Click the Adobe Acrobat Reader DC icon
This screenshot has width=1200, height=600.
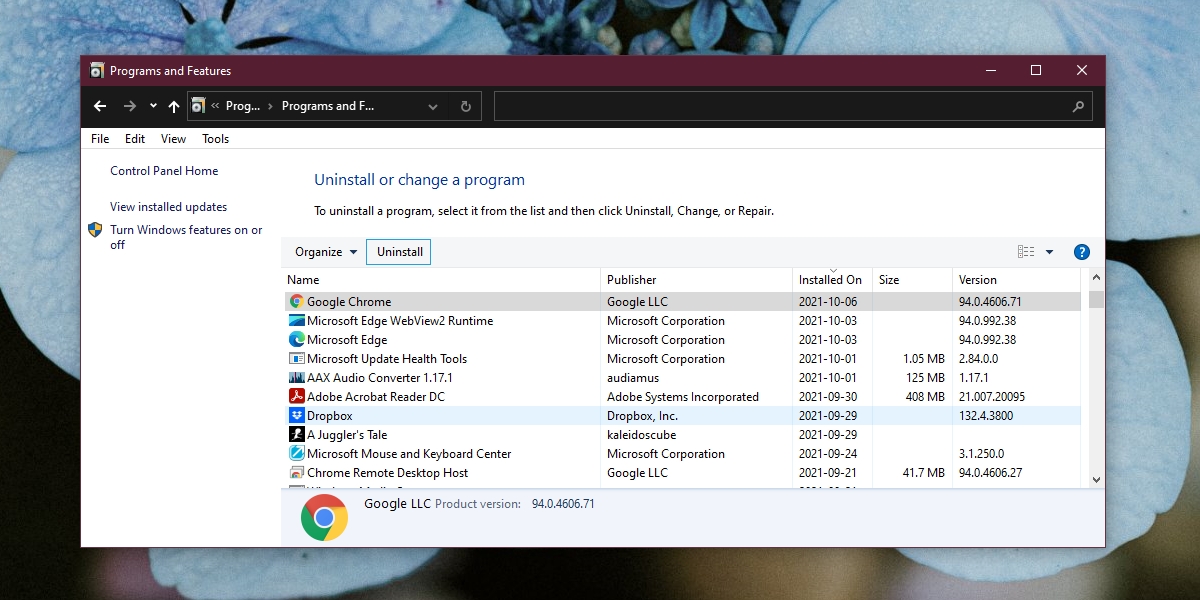coord(296,397)
